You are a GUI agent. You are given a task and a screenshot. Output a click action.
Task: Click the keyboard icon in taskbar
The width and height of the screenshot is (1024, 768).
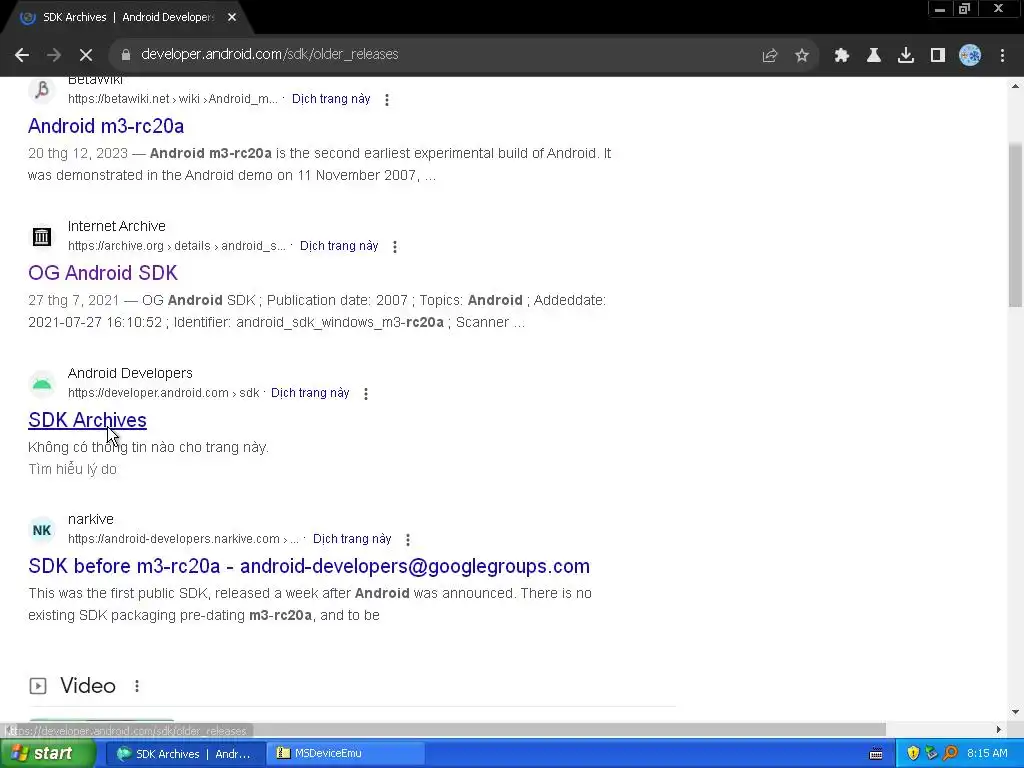click(x=876, y=754)
